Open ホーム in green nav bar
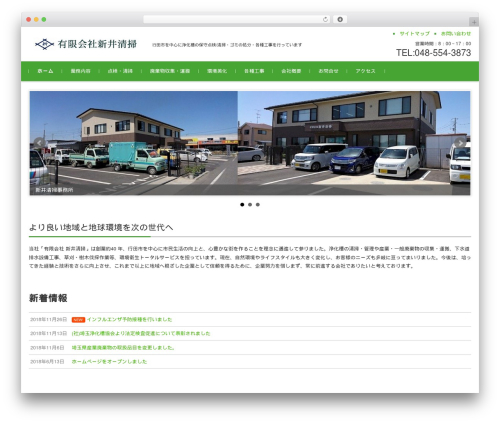 click(x=45, y=71)
